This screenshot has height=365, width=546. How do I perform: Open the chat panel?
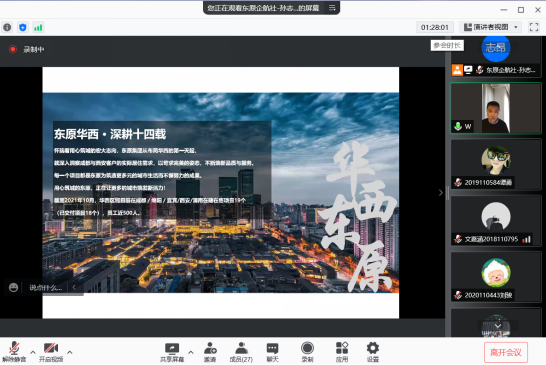click(x=272, y=352)
